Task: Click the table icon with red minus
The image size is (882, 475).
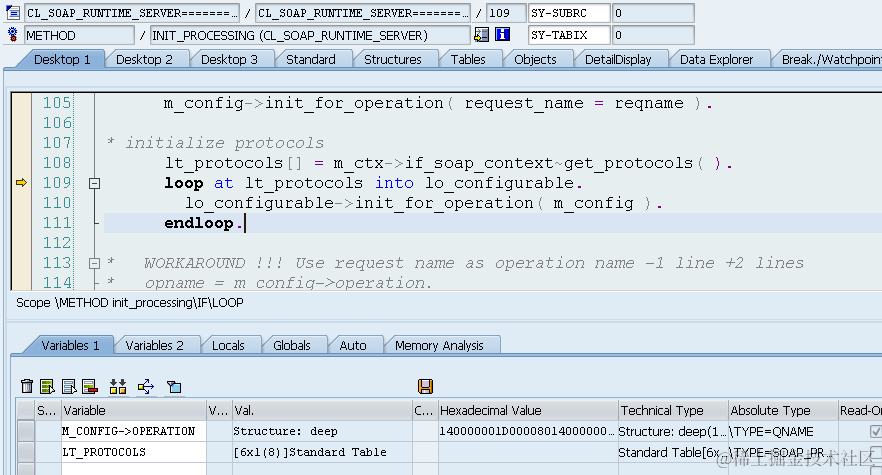Action: pos(90,386)
